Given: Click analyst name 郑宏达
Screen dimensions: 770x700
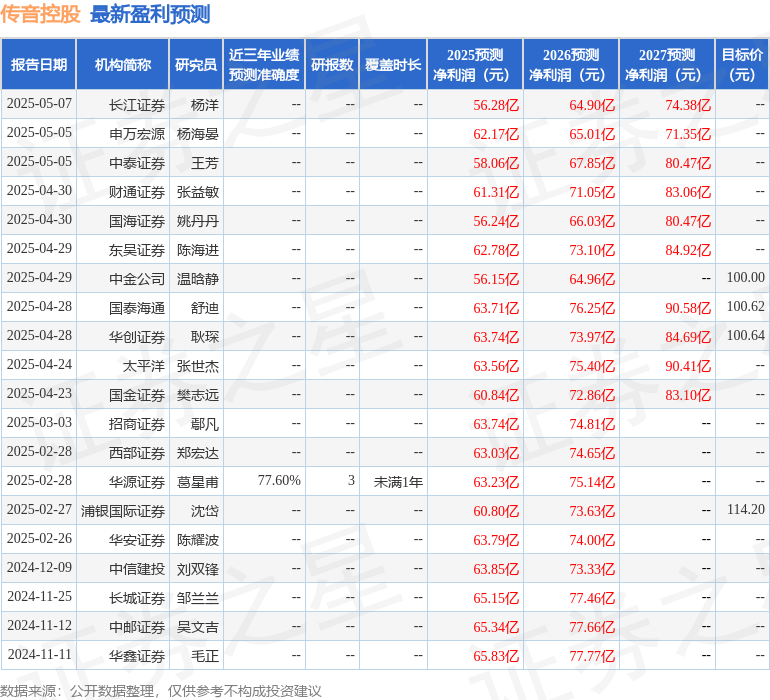Looking at the screenshot, I should pyautogui.click(x=198, y=453).
